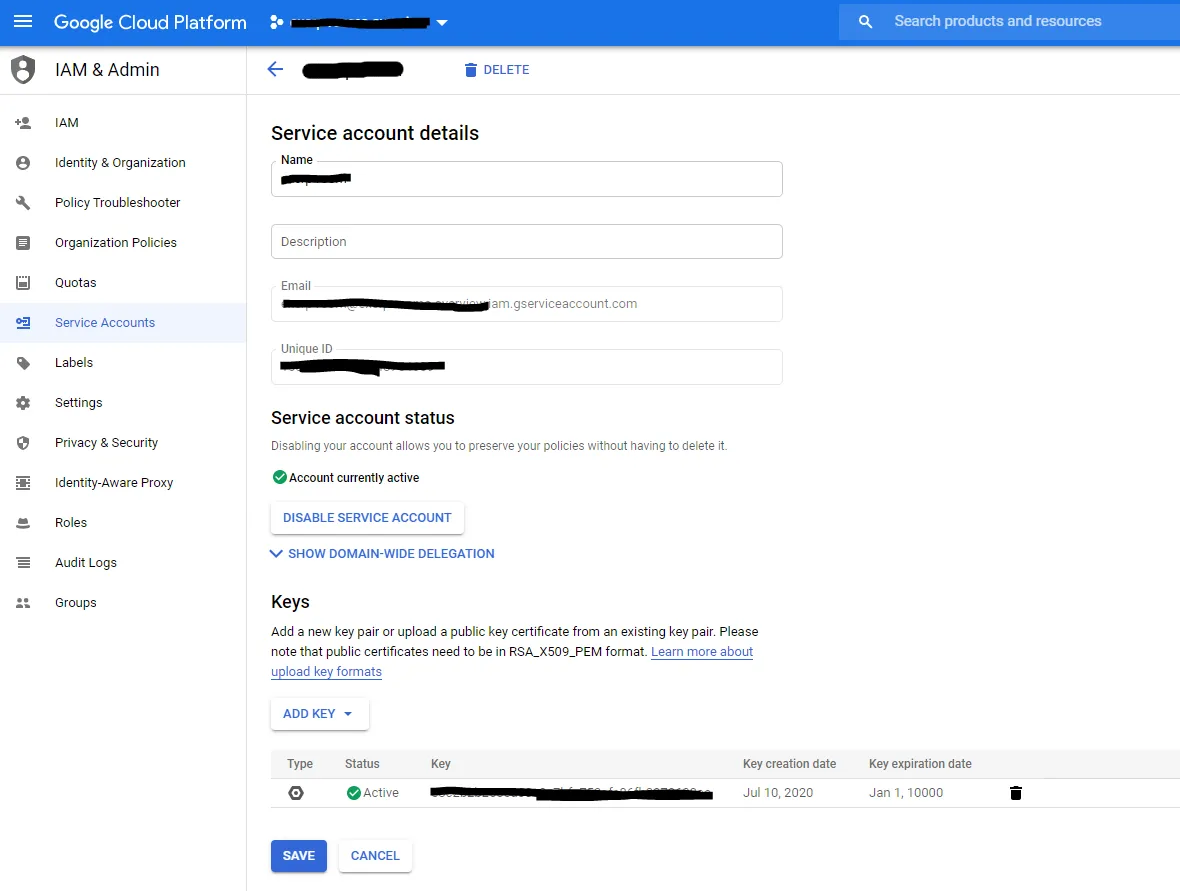
Task: Click the Policy Troubleshooter wrench icon
Action: pyautogui.click(x=23, y=202)
